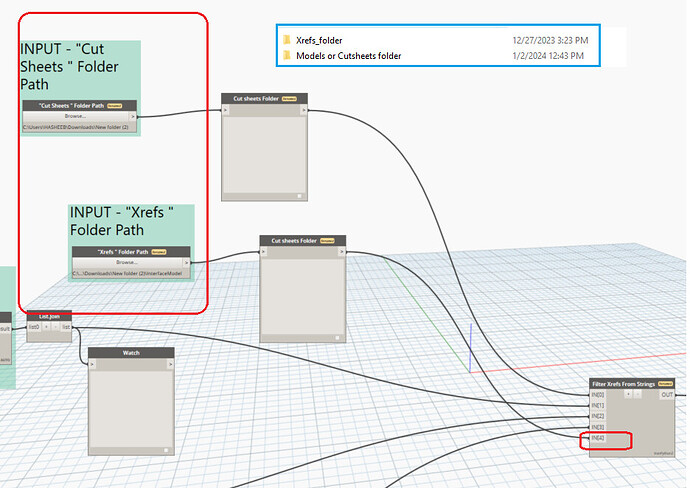Remove input using Filter Xrefs minus button

(637, 394)
